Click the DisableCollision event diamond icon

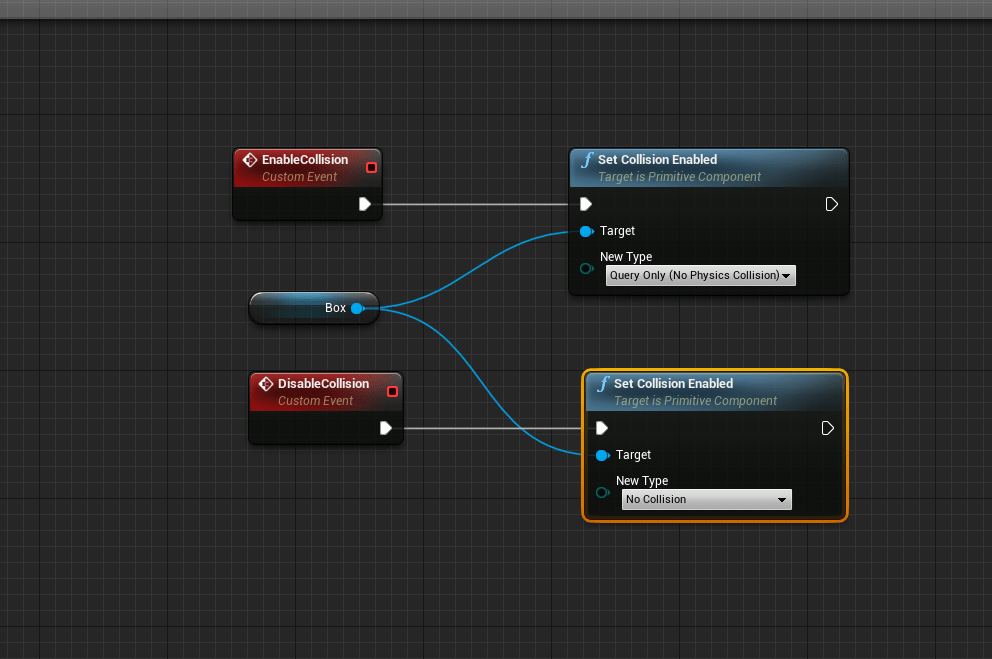point(266,384)
